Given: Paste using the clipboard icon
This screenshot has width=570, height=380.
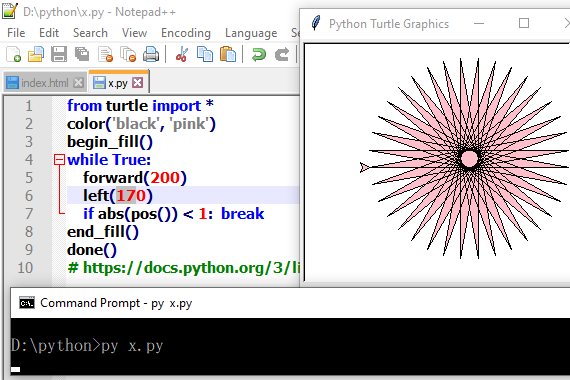Looking at the screenshot, I should pos(228,55).
